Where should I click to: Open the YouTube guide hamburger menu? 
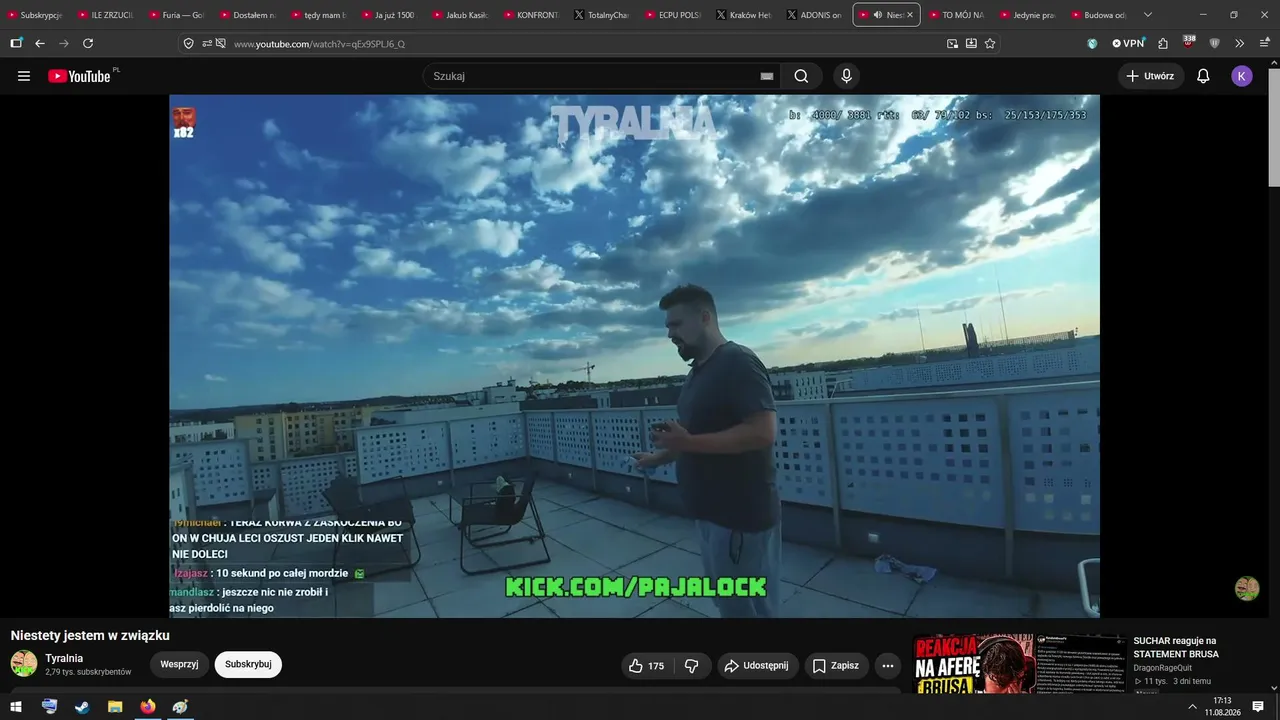coord(24,76)
